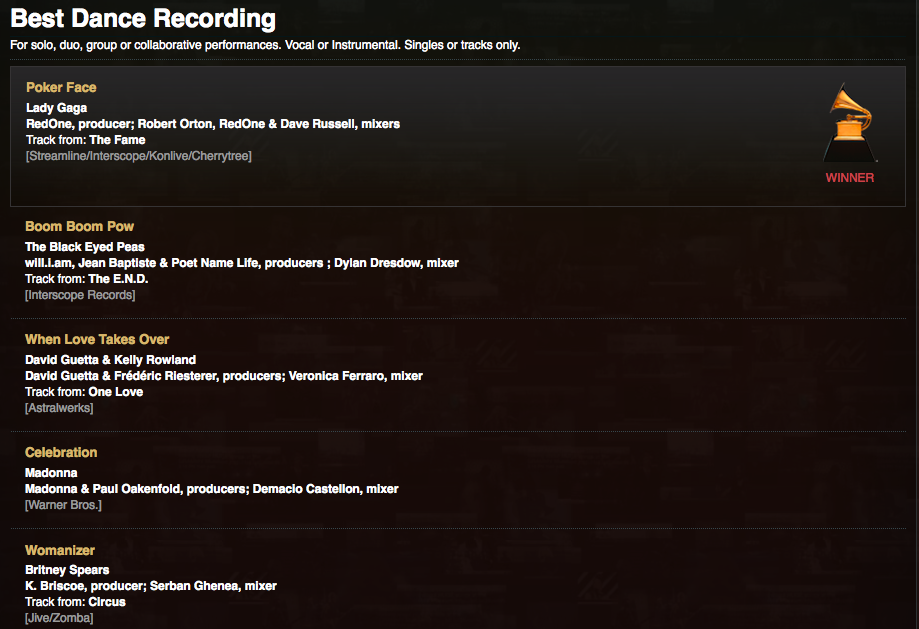919x629 pixels.
Task: Open the Poker Face nominee title
Action: tap(61, 87)
